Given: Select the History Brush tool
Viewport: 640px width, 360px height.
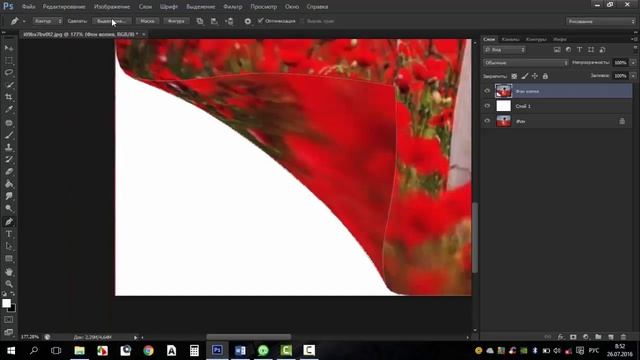Looking at the screenshot, I should pyautogui.click(x=9, y=160).
